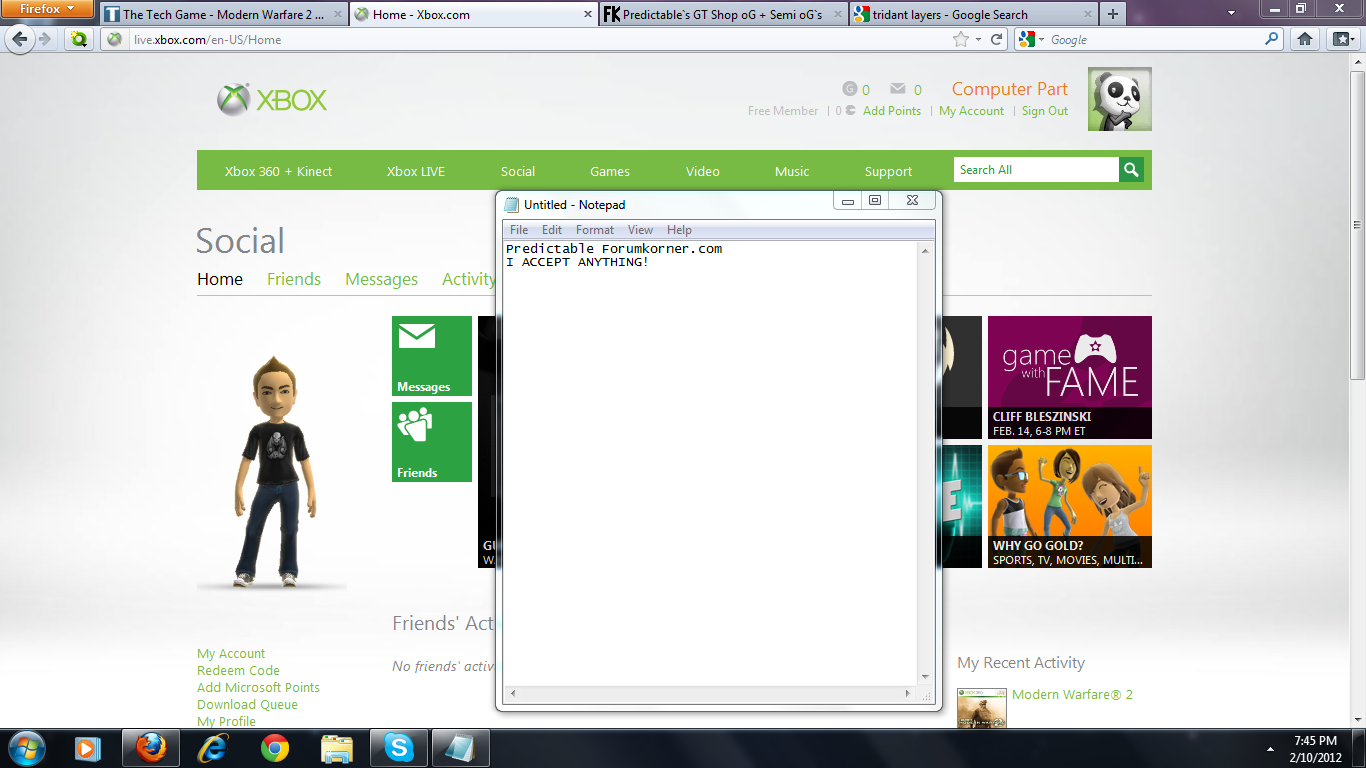
Task: Open the Xbox LIVE navigation menu
Action: click(416, 171)
